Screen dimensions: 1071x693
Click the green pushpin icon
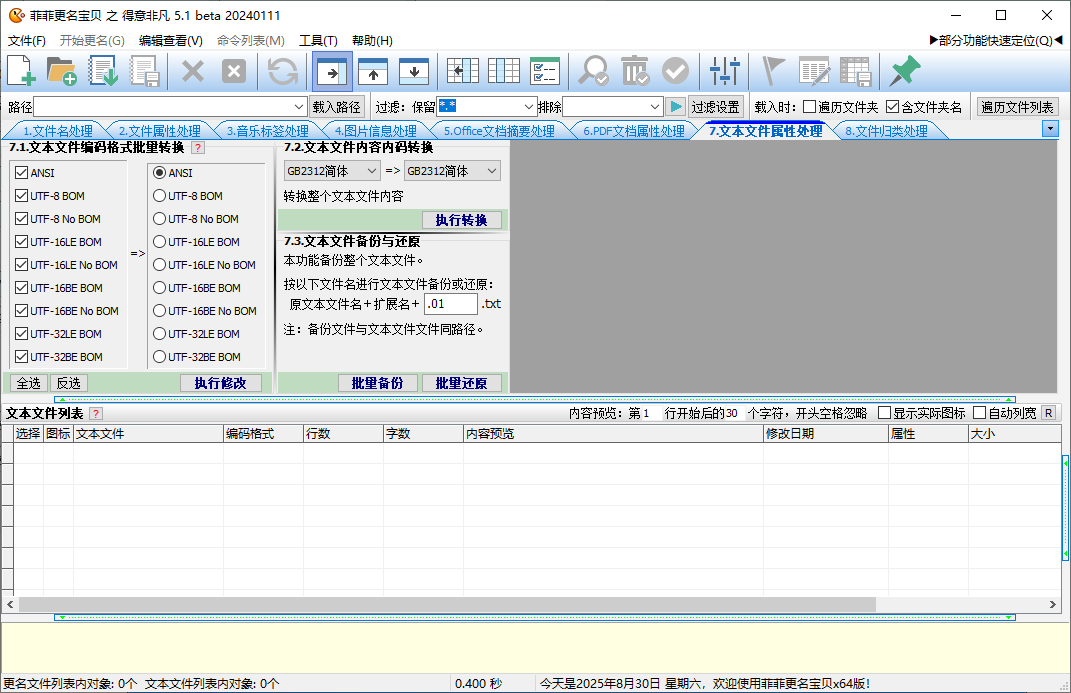click(904, 71)
